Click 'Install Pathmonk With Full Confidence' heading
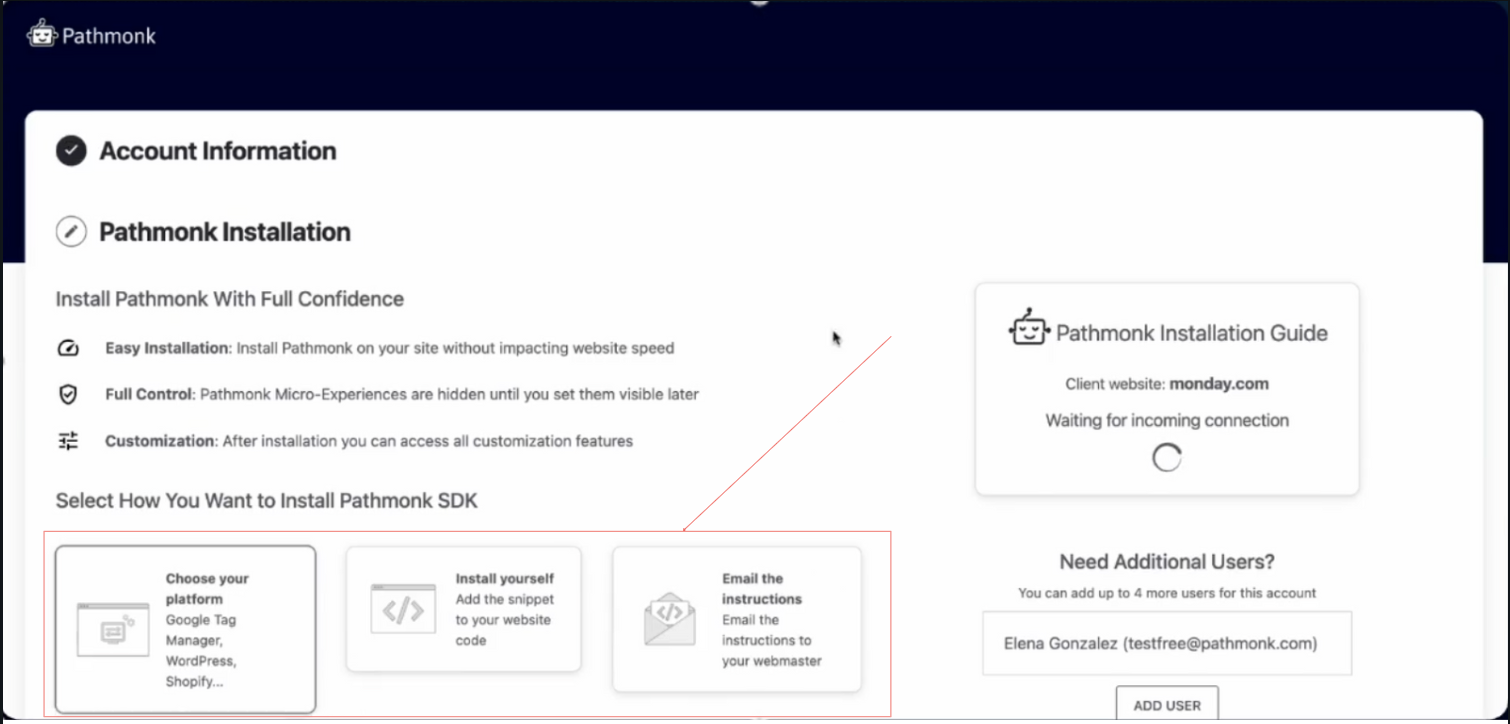The width and height of the screenshot is (1510, 724). coord(230,299)
